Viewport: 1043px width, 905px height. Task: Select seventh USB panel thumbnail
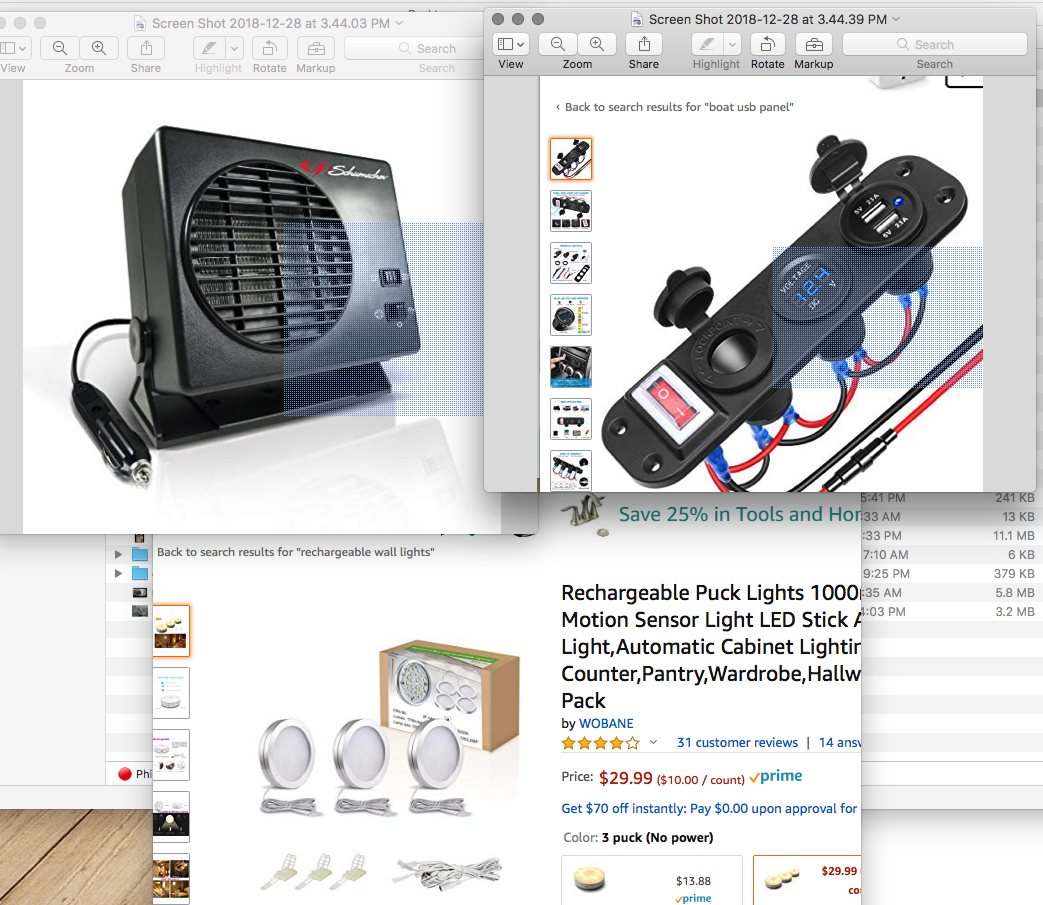pyautogui.click(x=571, y=470)
